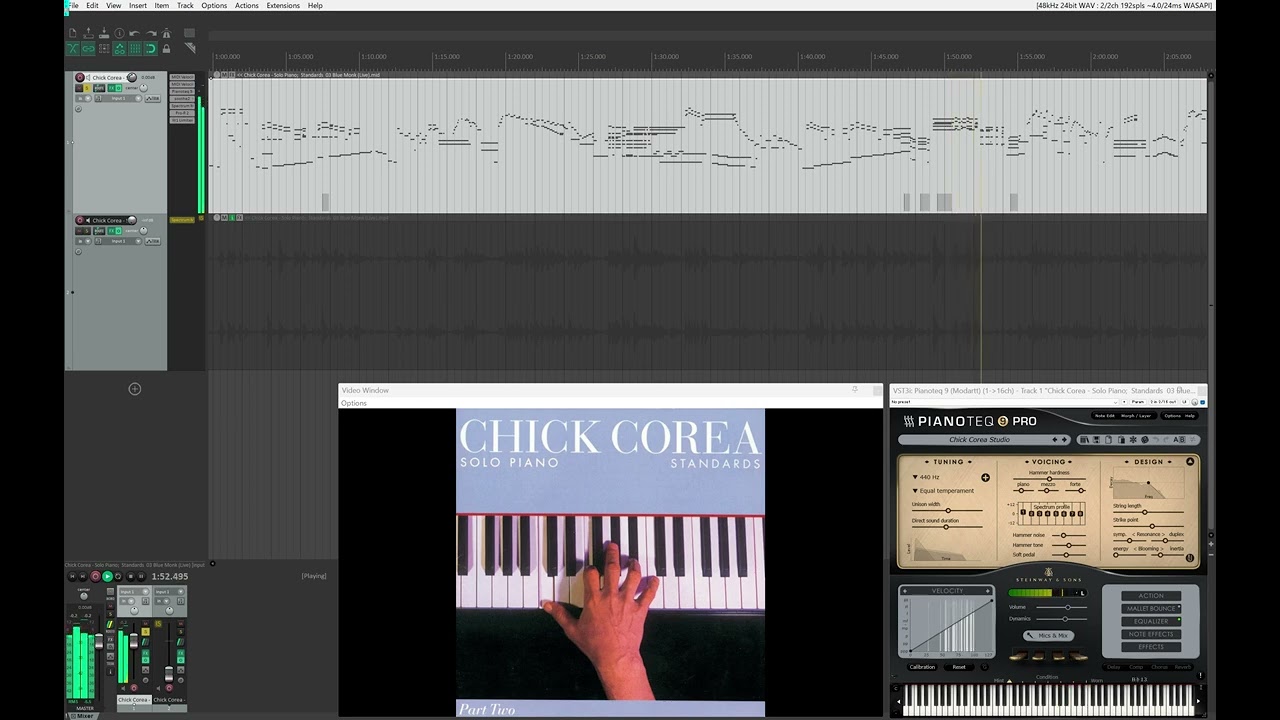Arm record on second Chick Corea track
This screenshot has height=720, width=1280.
click(x=79, y=220)
